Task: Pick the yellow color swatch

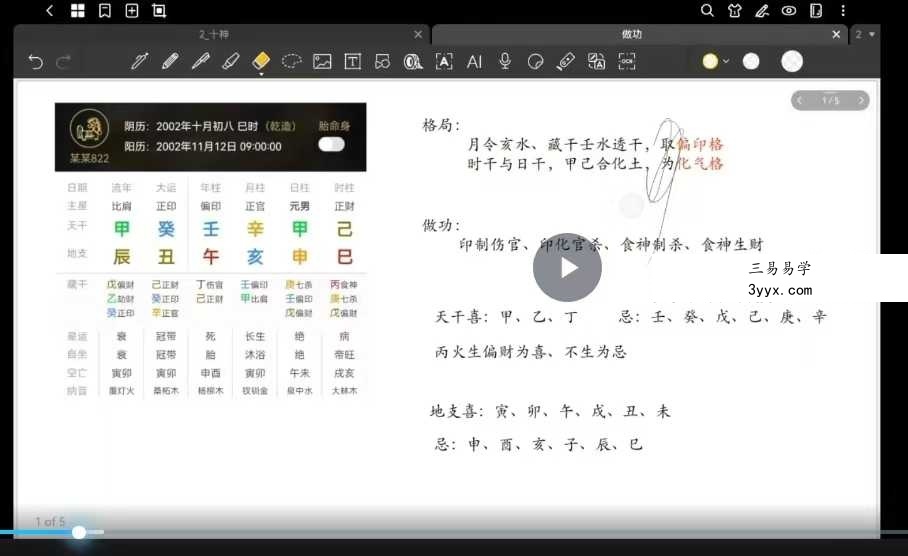Action: (x=710, y=61)
